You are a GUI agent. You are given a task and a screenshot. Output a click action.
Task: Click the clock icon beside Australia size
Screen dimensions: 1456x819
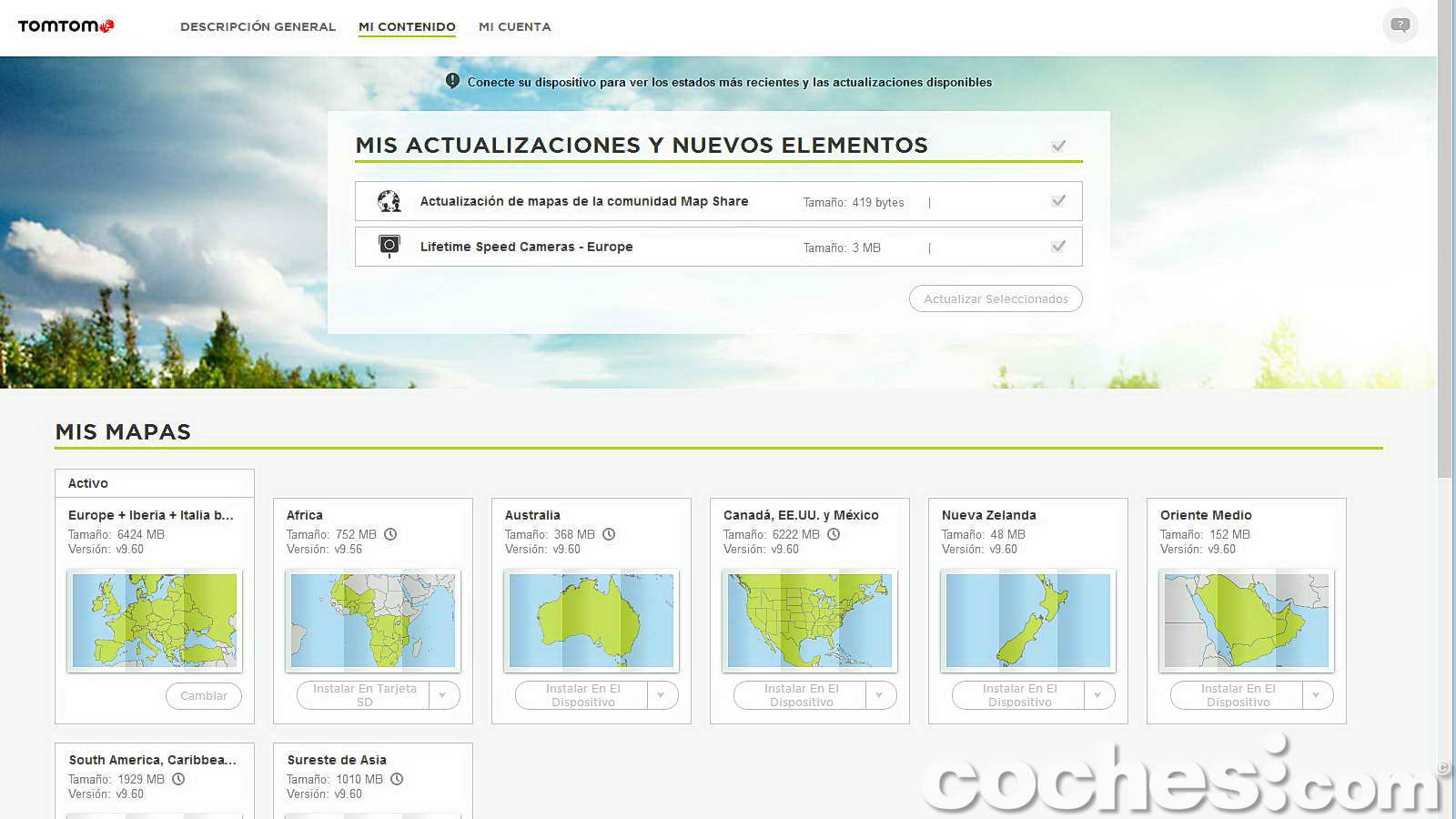pos(609,534)
